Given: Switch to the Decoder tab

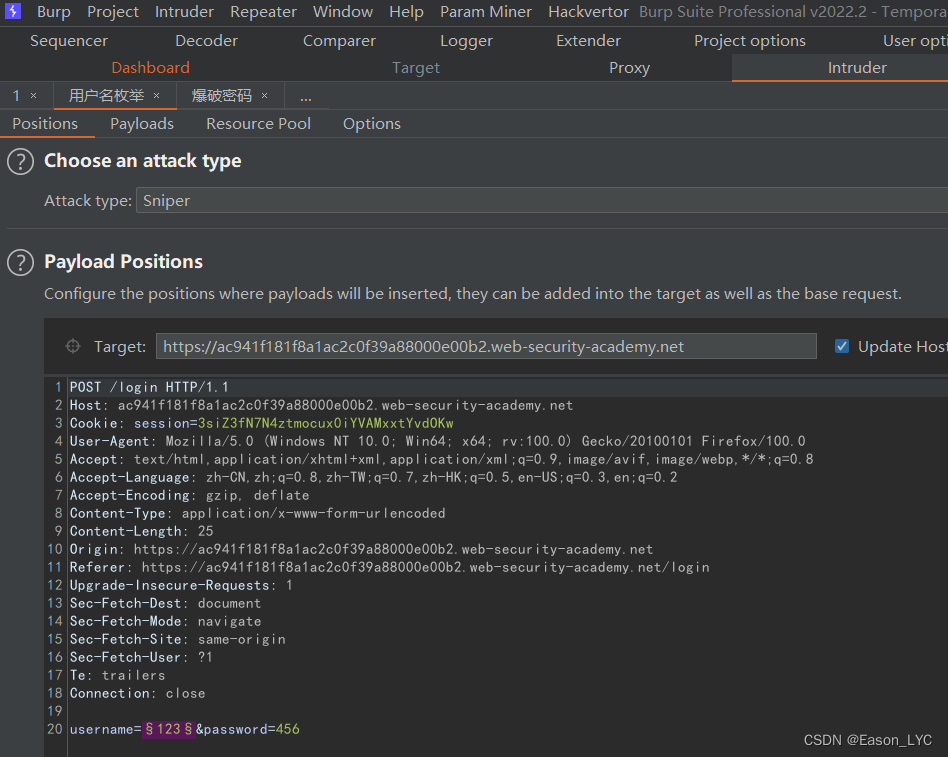Looking at the screenshot, I should tap(206, 41).
